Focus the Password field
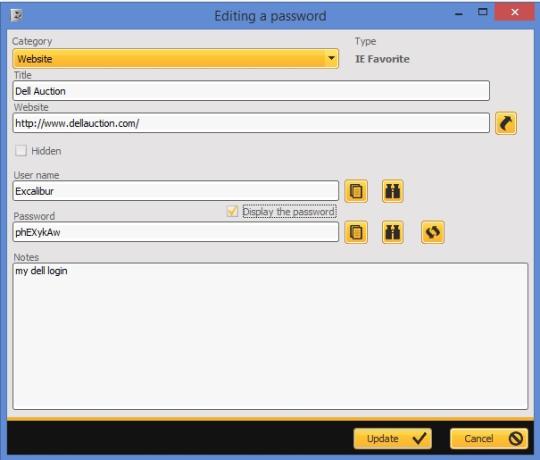Viewport: 540px width, 460px height. (x=176, y=232)
